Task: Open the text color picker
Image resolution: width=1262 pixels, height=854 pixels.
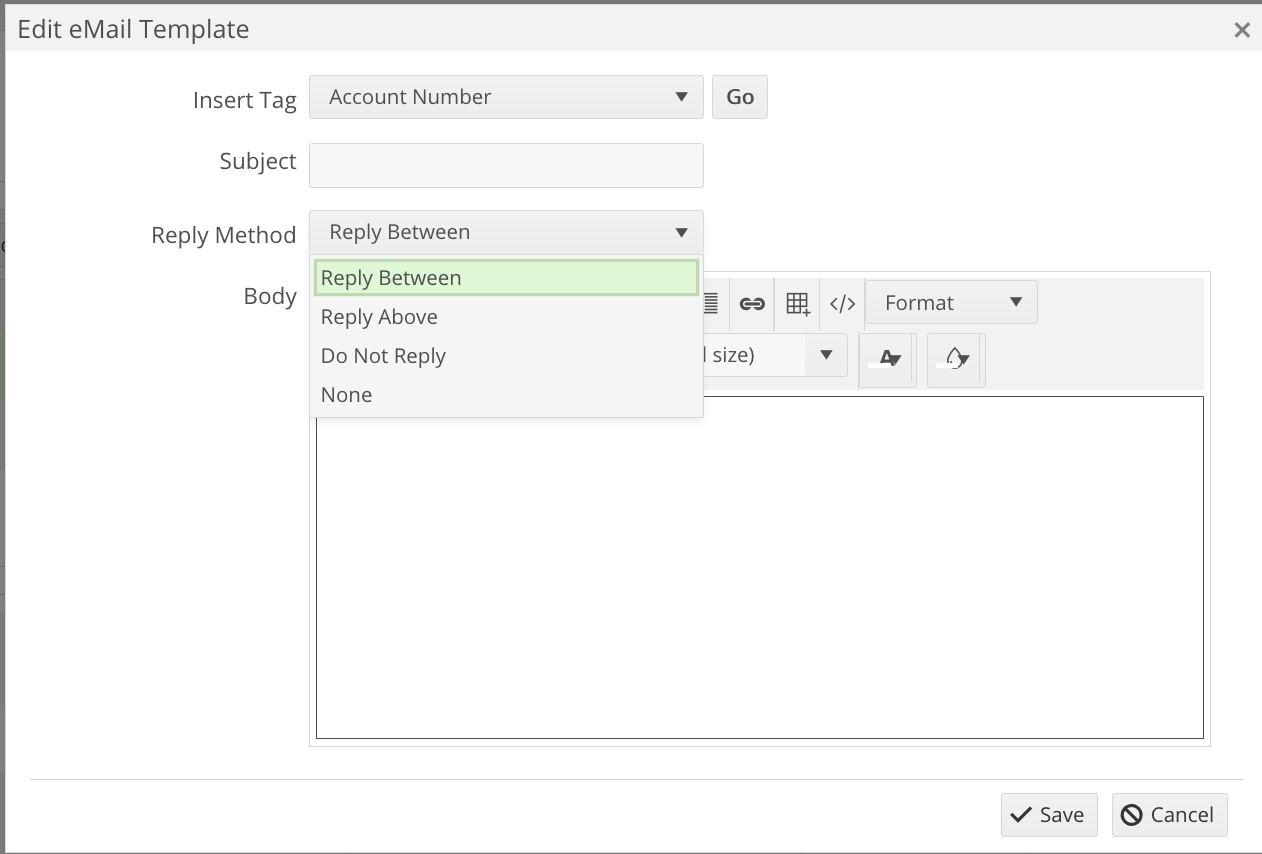Action: click(888, 358)
